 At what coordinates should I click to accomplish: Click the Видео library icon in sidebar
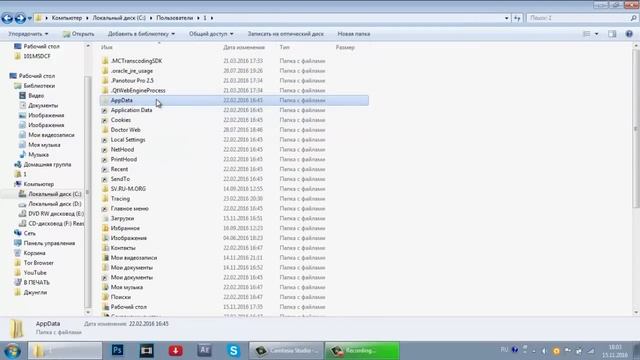[x=22, y=96]
